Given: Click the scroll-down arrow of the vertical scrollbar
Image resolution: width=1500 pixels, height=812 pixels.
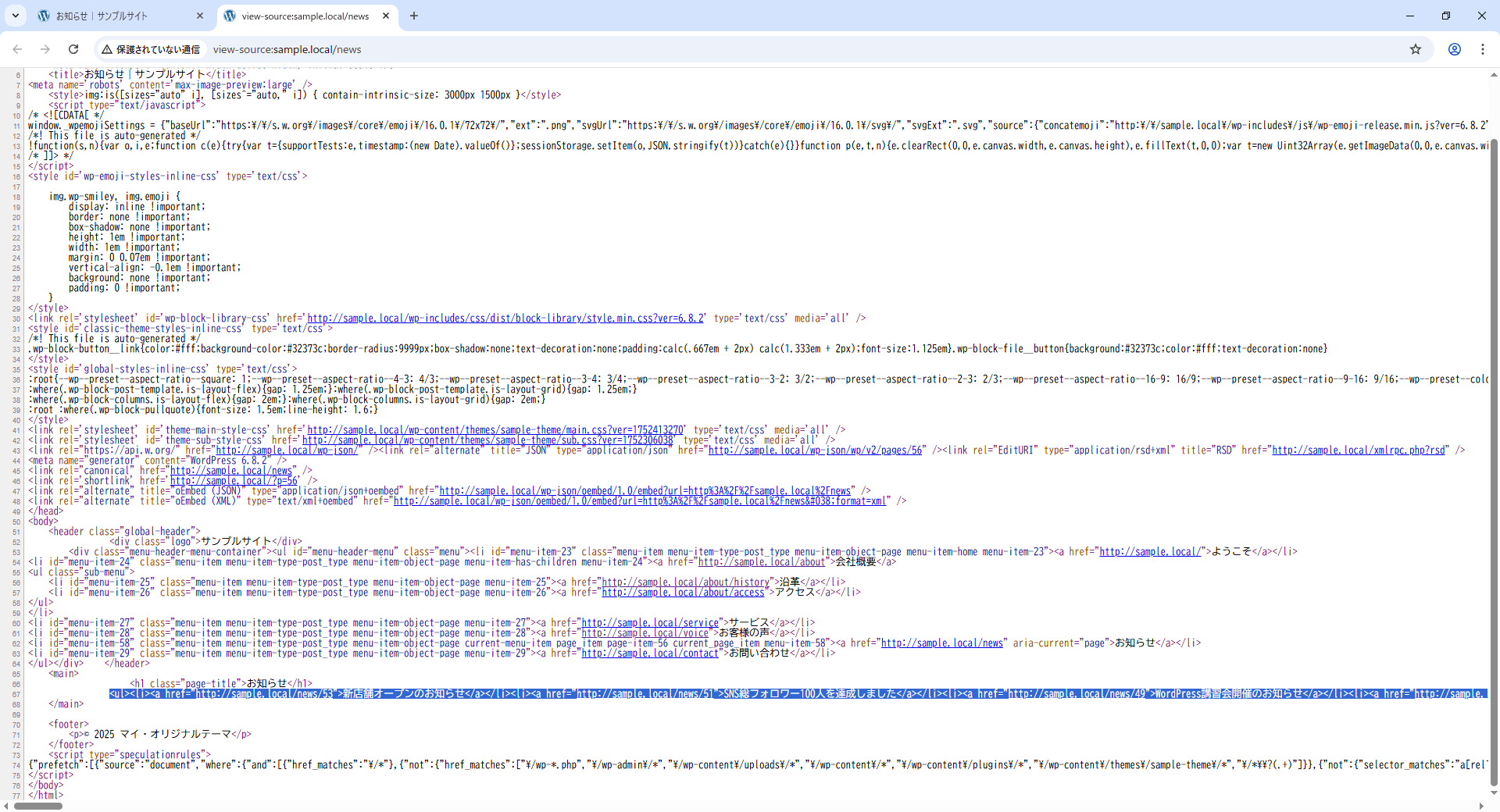Looking at the screenshot, I should [1494, 793].
